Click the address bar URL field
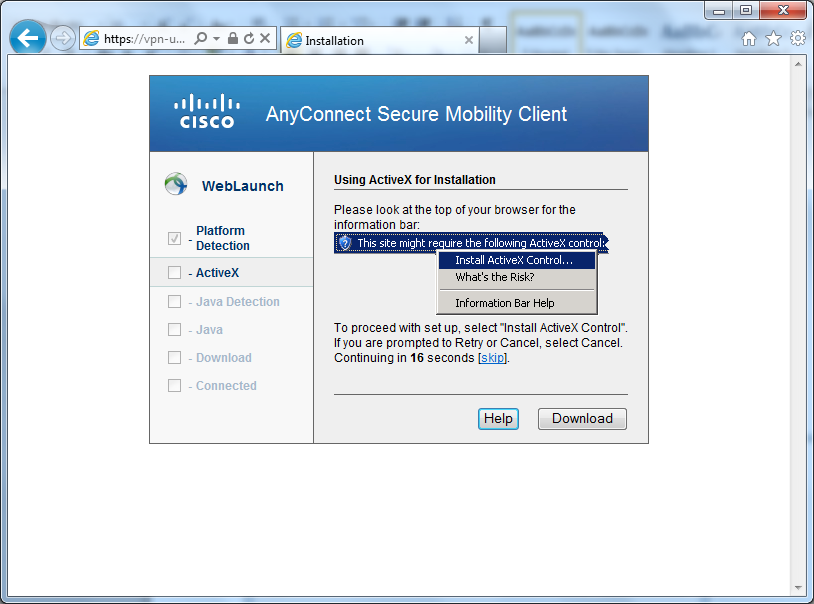This screenshot has width=814, height=604. (144, 39)
